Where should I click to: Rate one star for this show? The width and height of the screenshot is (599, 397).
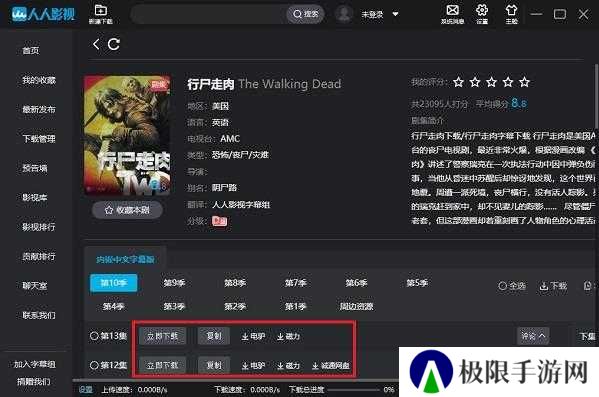[x=458, y=82]
